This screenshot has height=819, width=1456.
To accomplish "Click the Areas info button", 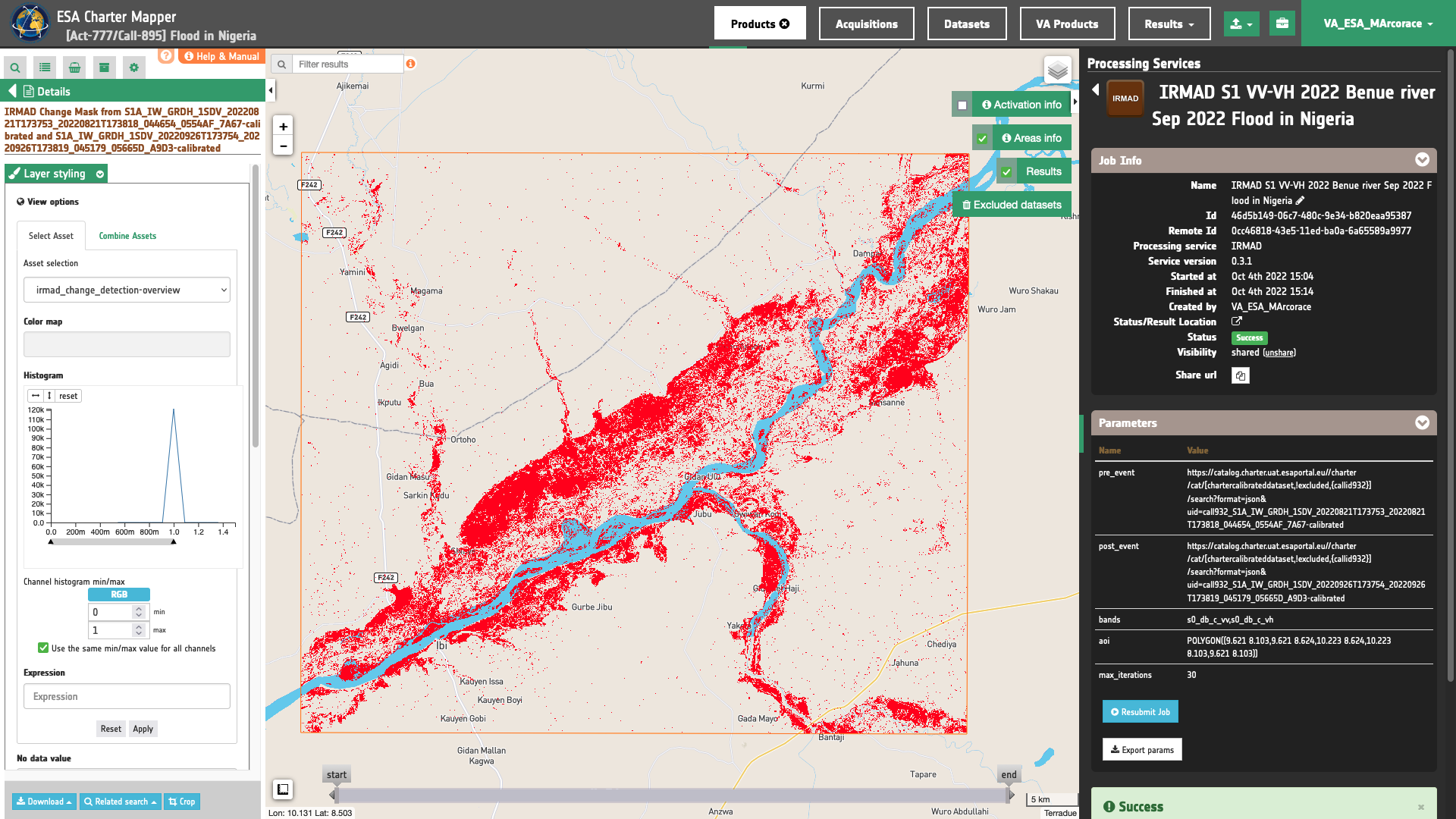I will (x=1031, y=138).
